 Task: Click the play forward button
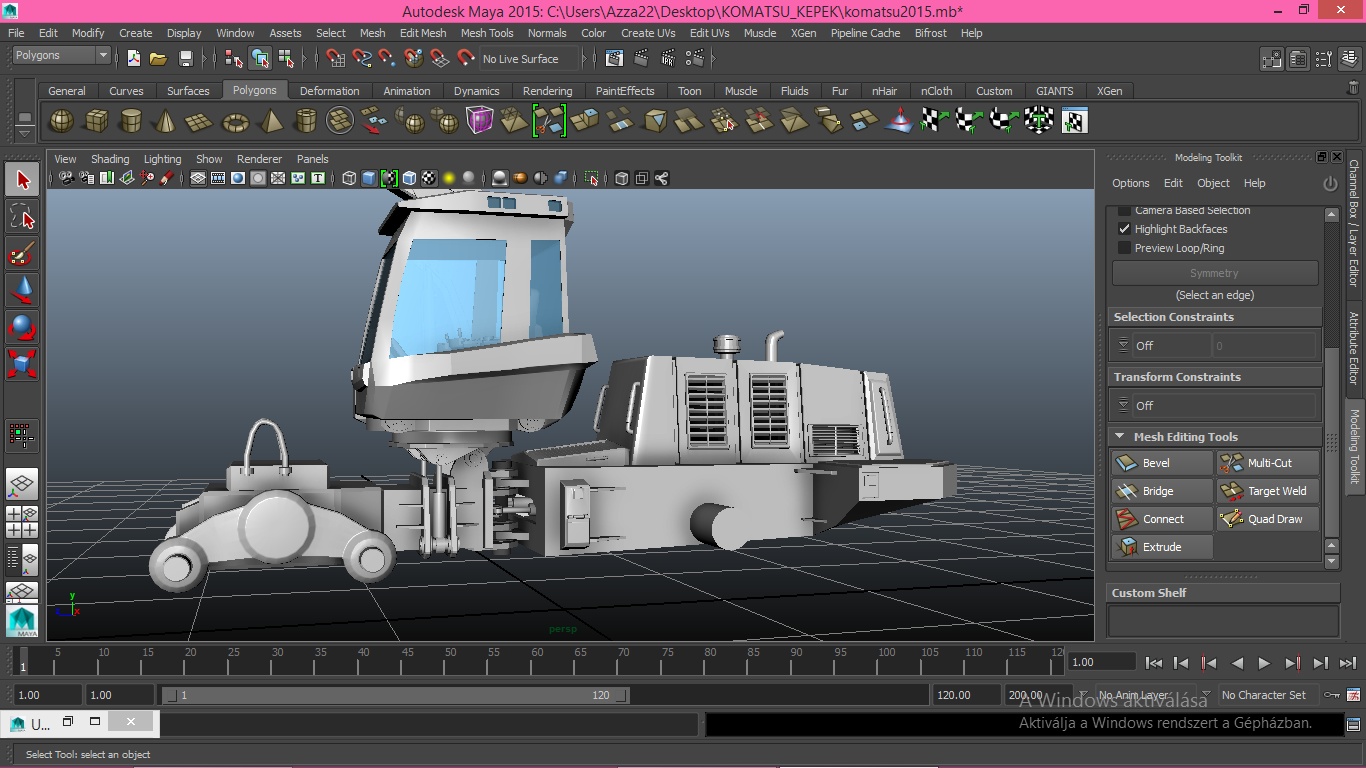tap(1264, 663)
